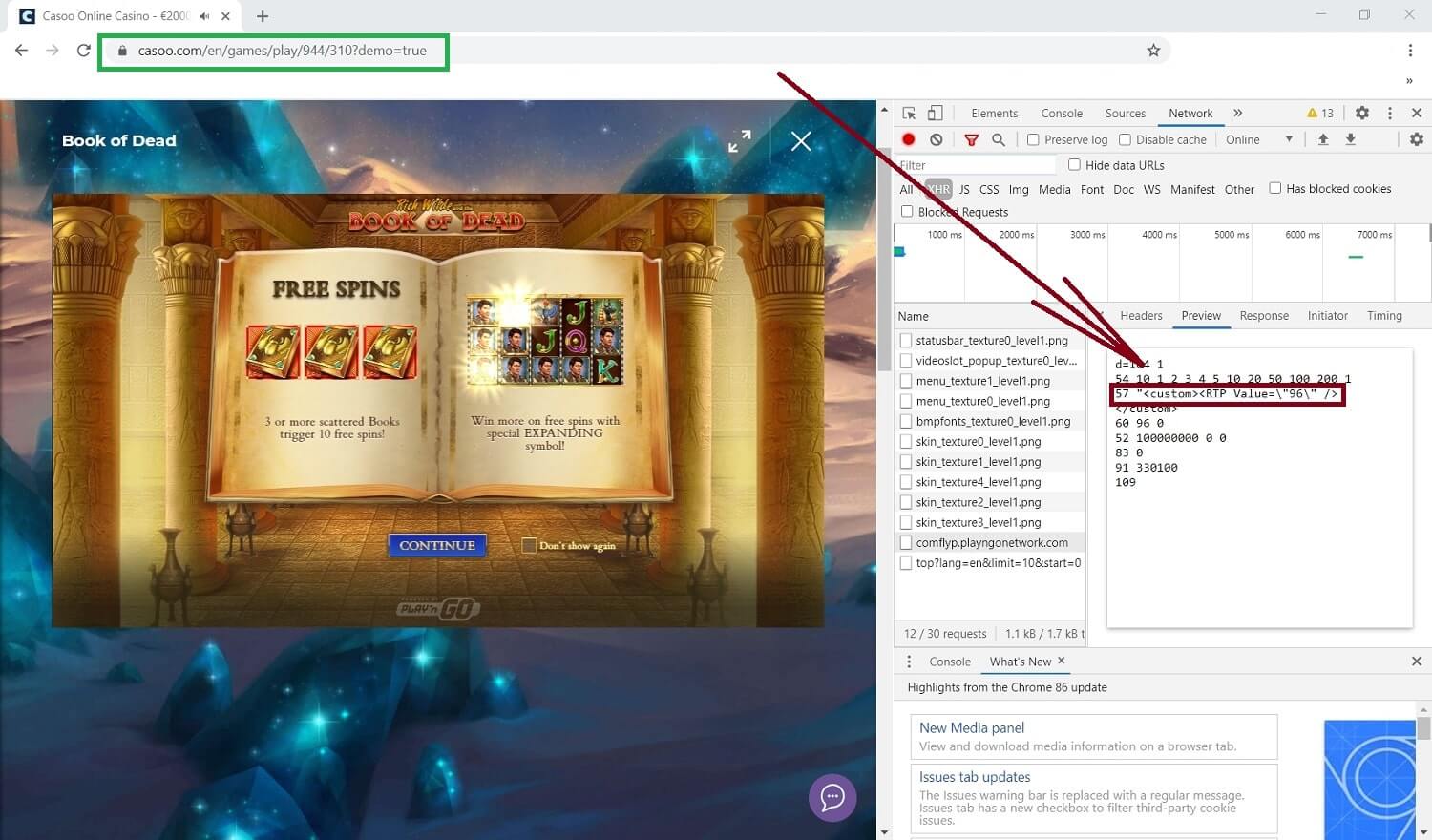
Task: Click the browser back arrow
Action: click(21, 51)
